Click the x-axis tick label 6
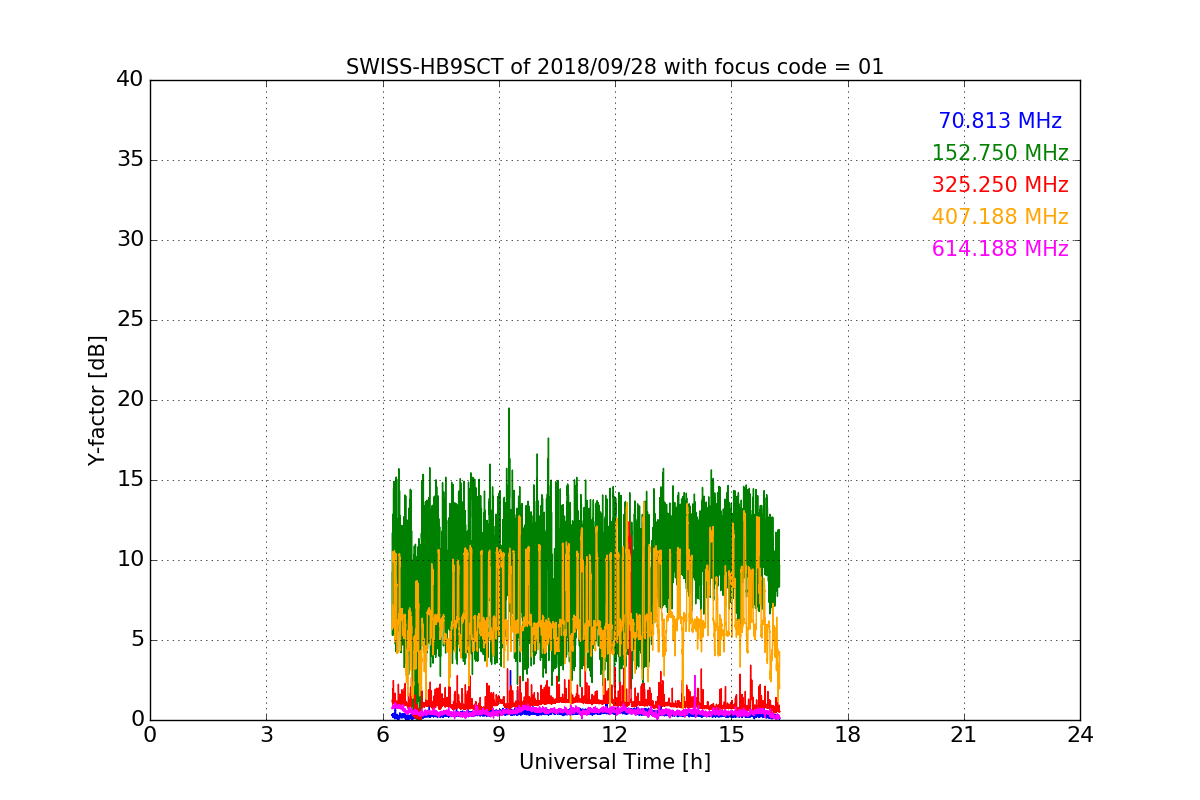The width and height of the screenshot is (1200, 800). pos(383,734)
